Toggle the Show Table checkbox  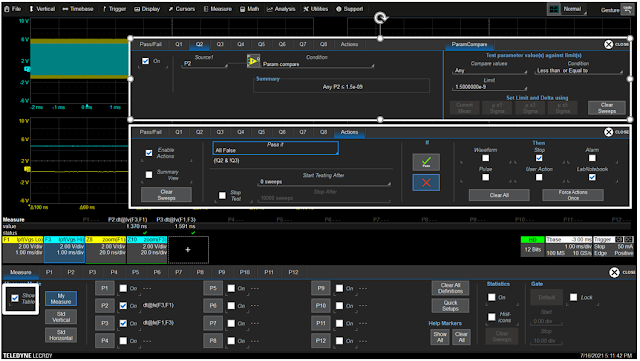tap(15, 298)
